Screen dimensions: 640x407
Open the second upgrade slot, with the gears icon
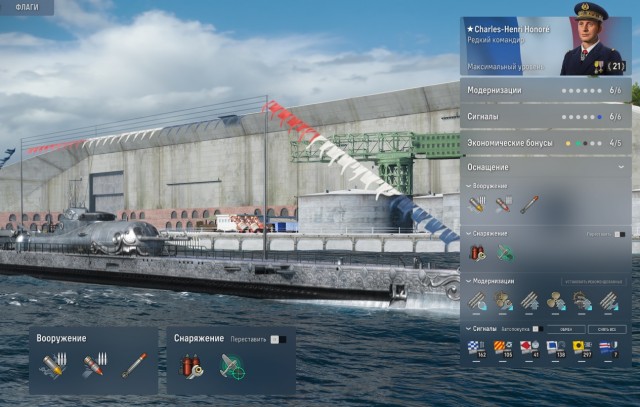tap(503, 301)
